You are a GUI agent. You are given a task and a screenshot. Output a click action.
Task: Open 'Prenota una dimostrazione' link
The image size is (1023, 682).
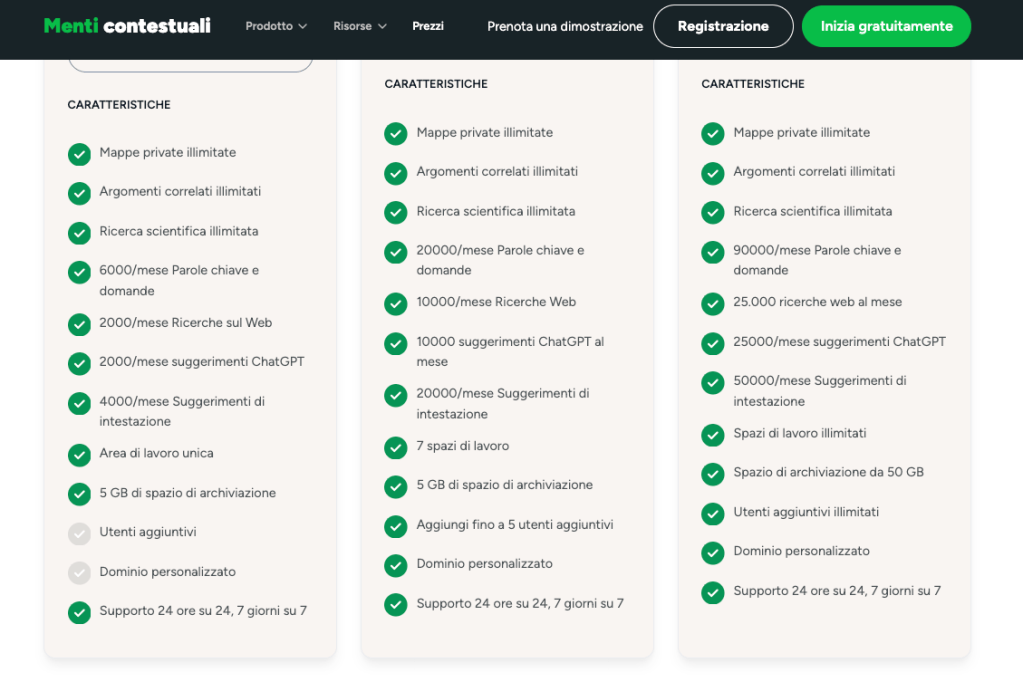click(565, 26)
